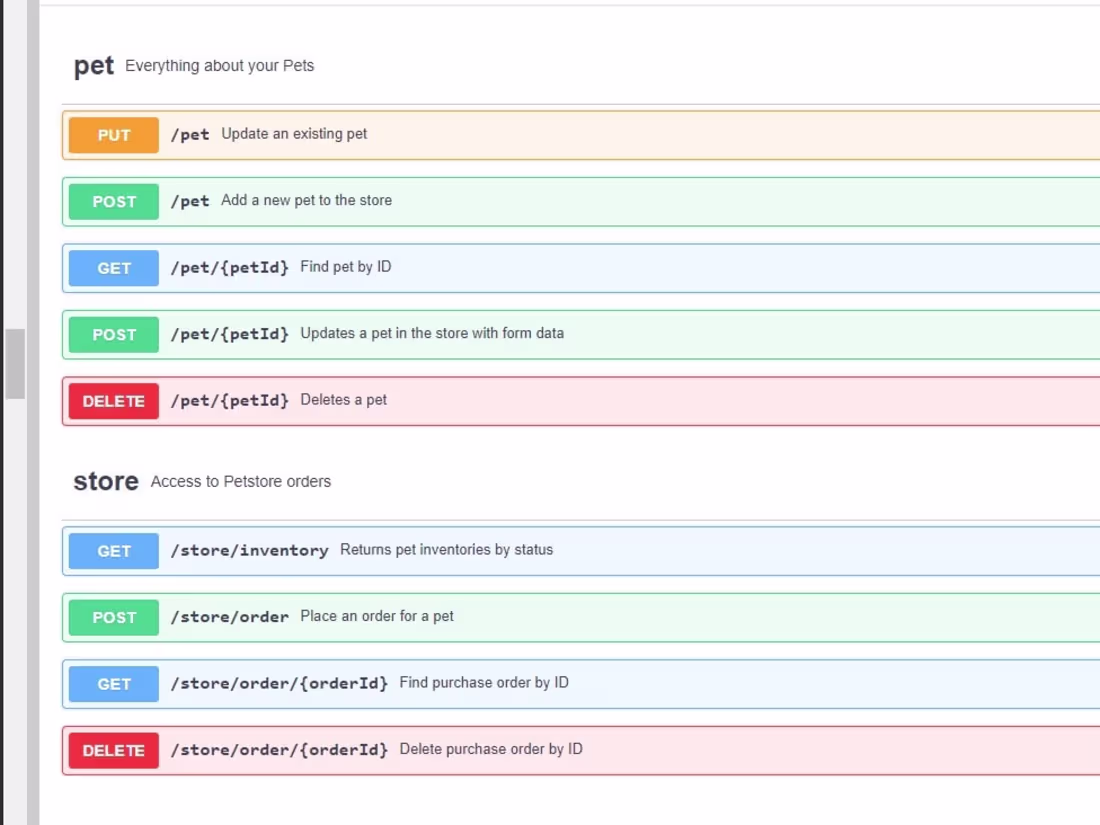1100x825 pixels.
Task: Click the DELETE badge for deleting an order
Action: (113, 749)
